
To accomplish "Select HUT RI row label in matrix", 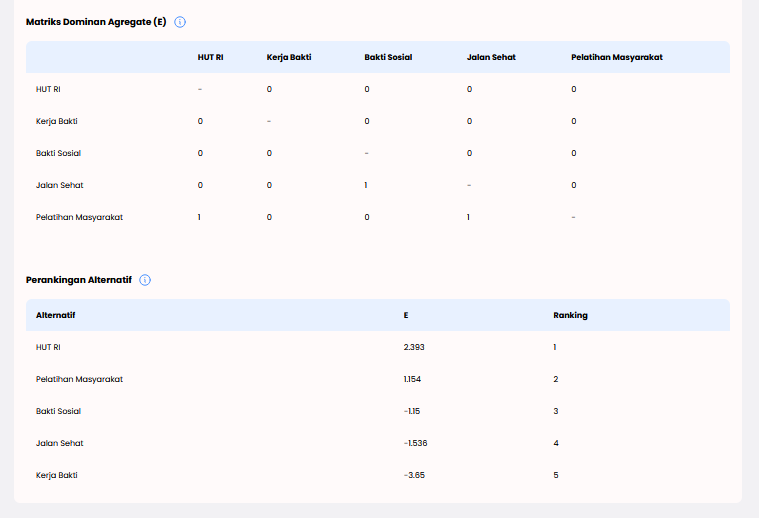I will (x=48, y=89).
